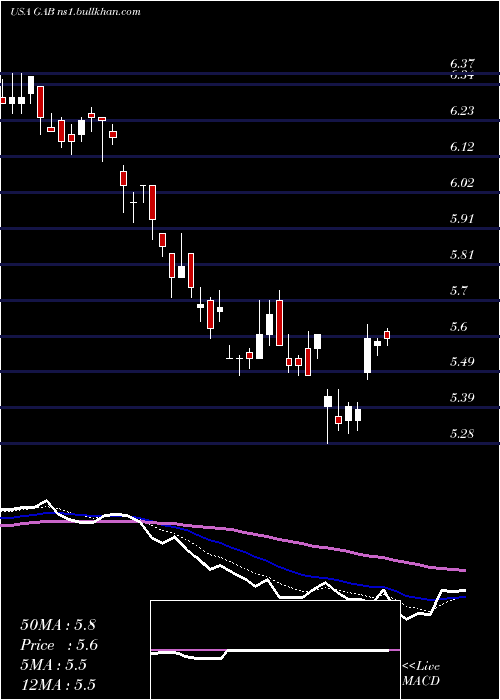Click the last red candlestick near 5.6

387,335
